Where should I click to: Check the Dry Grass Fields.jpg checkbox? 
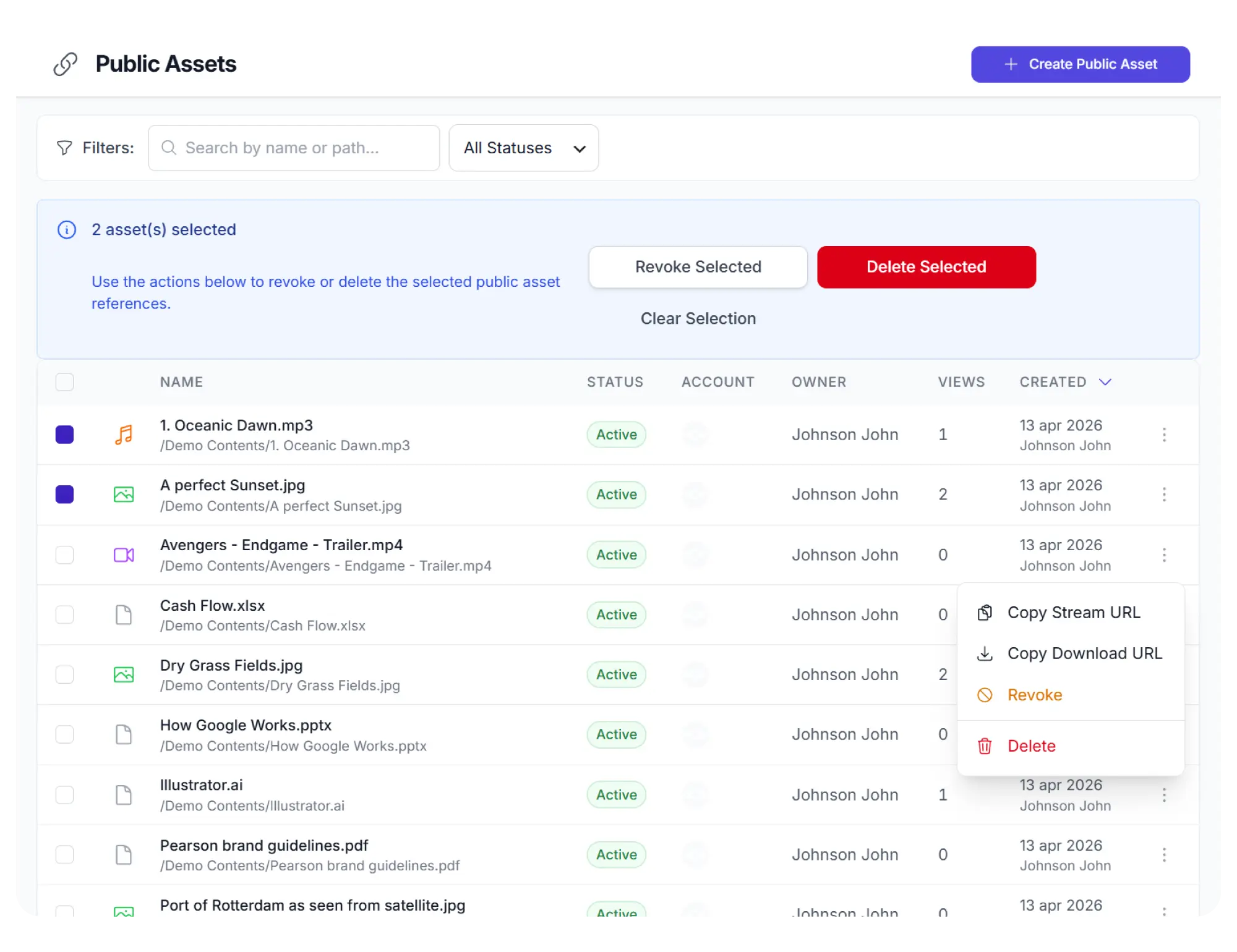(64, 674)
